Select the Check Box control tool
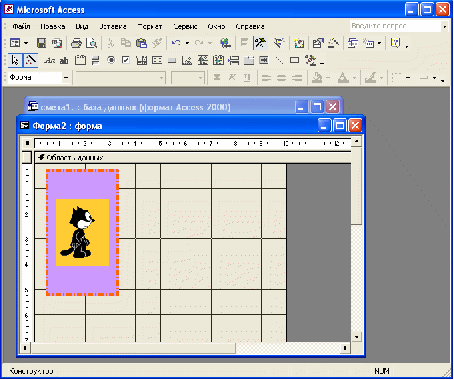 [x=126, y=60]
